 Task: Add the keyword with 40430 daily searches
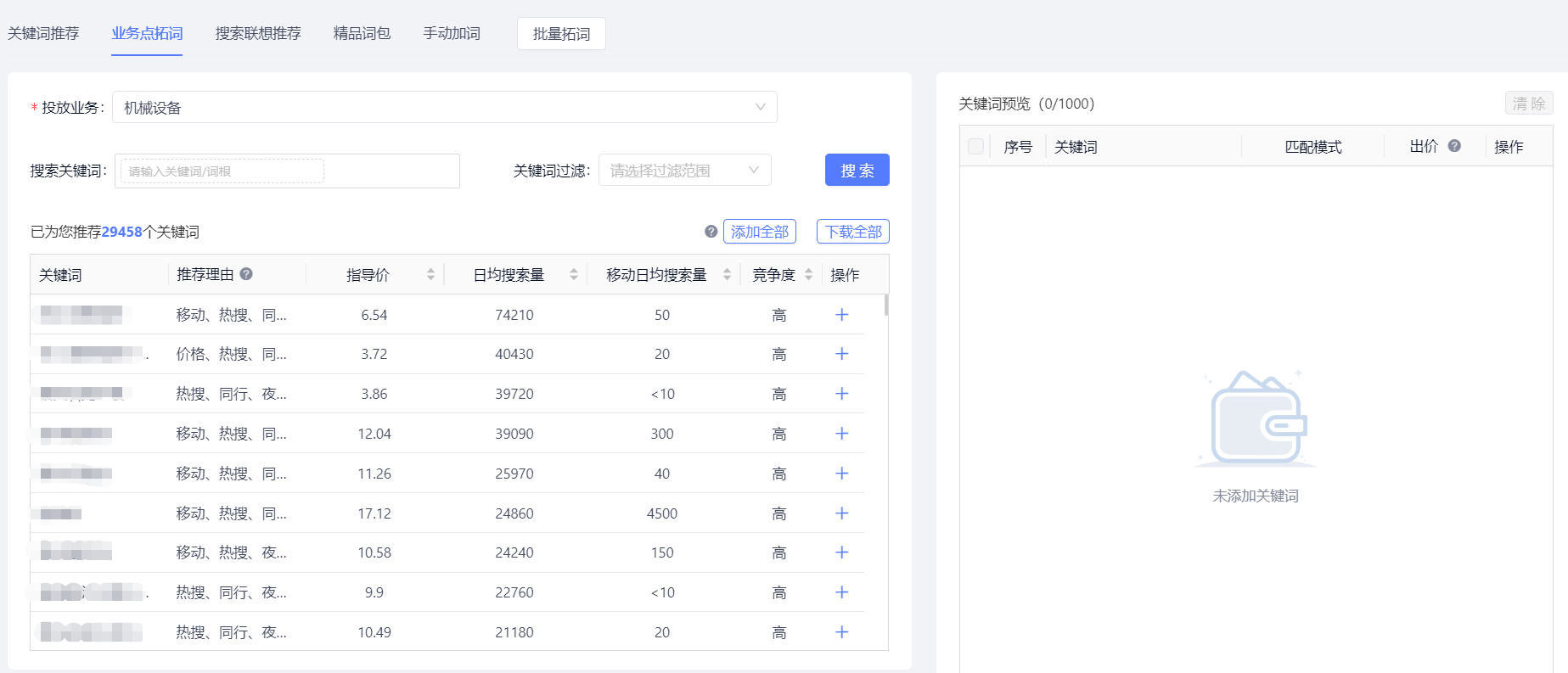(842, 354)
